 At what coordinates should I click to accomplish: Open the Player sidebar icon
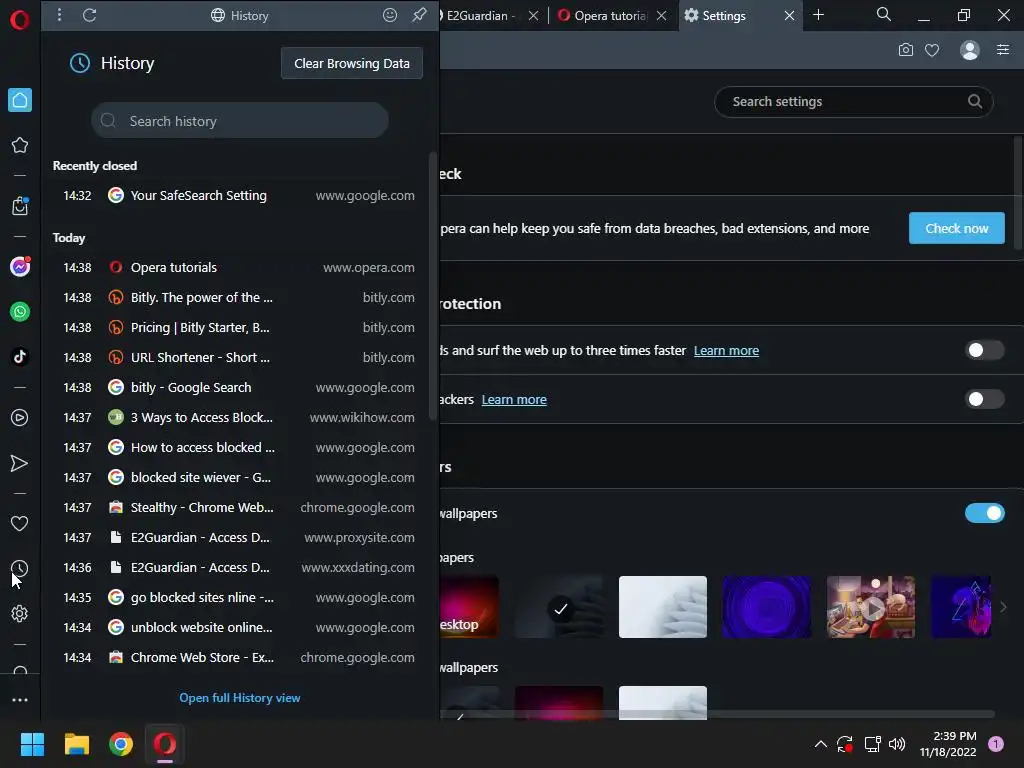point(20,417)
